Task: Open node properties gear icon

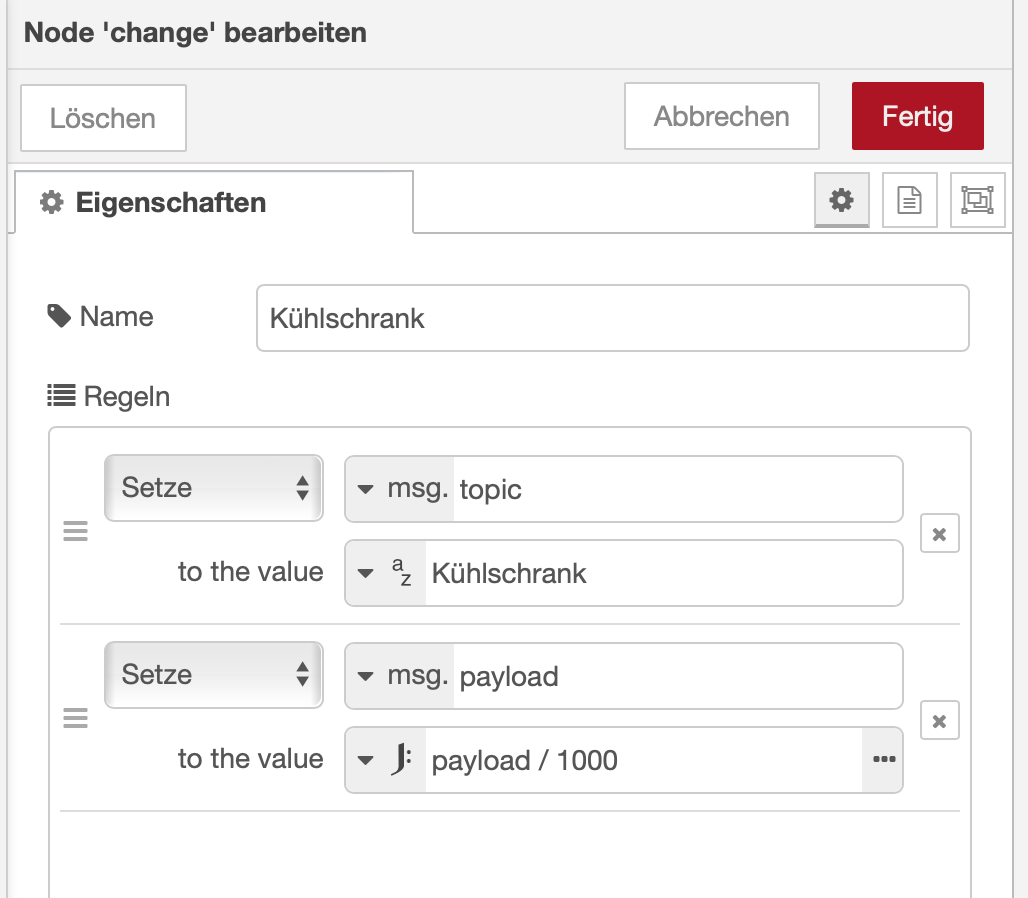Action: (x=842, y=201)
